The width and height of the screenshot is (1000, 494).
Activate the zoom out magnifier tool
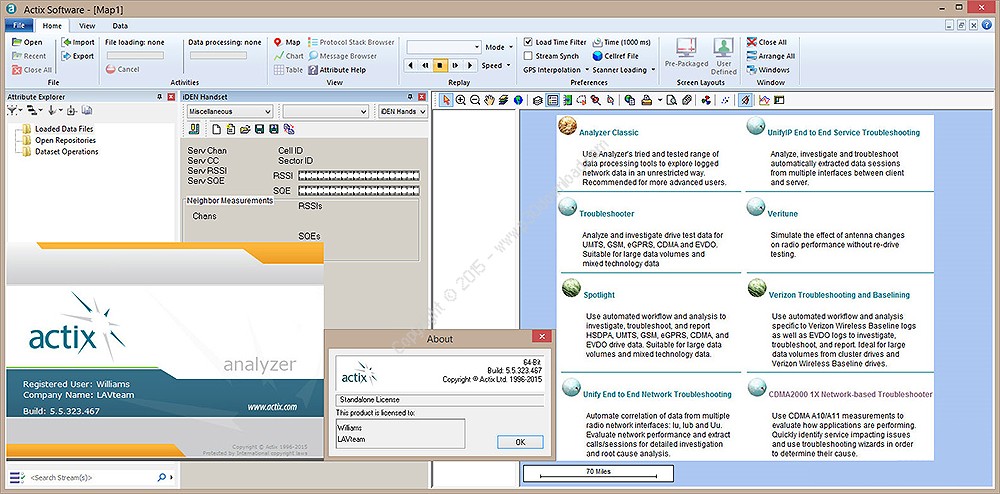coord(474,100)
